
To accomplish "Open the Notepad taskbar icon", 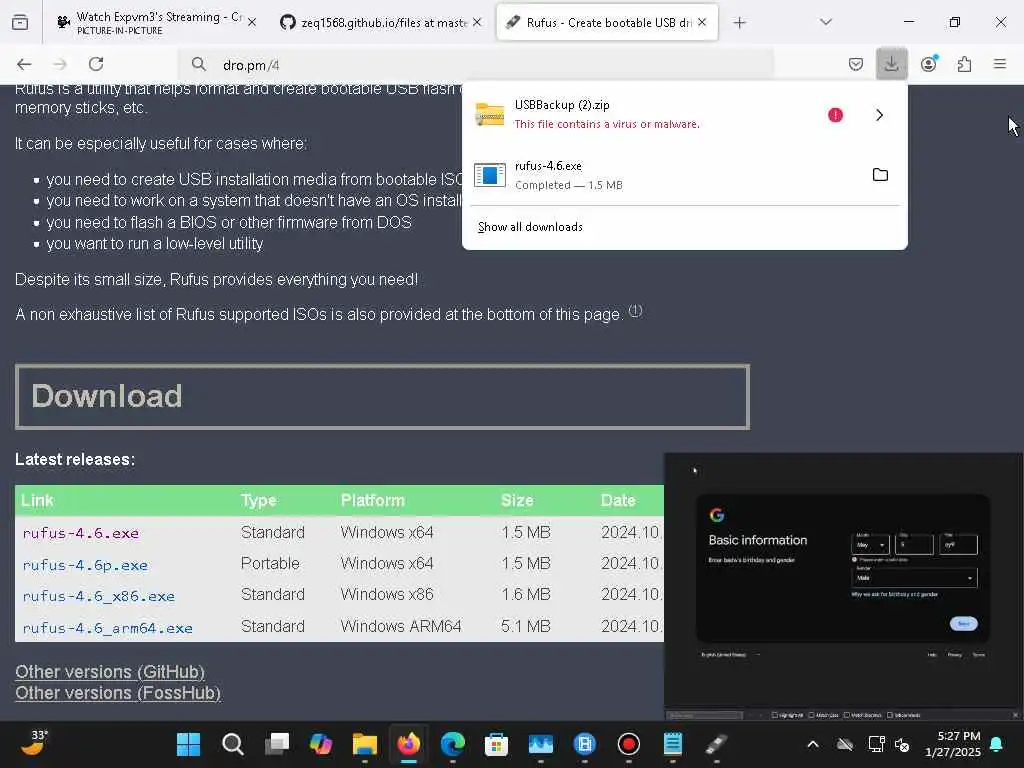I will [673, 744].
